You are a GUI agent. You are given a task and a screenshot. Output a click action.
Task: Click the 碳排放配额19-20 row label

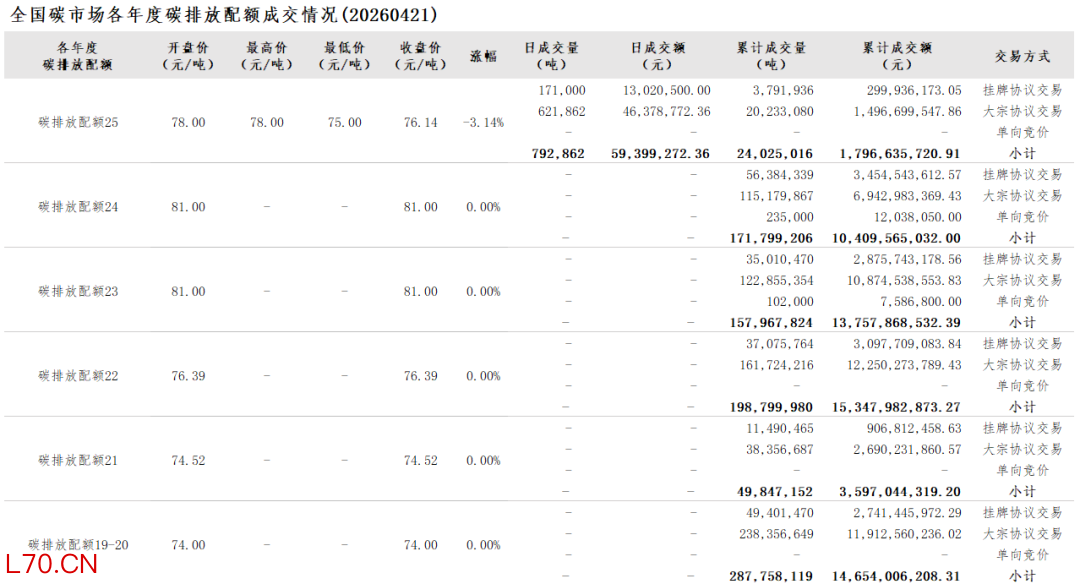(x=78, y=545)
